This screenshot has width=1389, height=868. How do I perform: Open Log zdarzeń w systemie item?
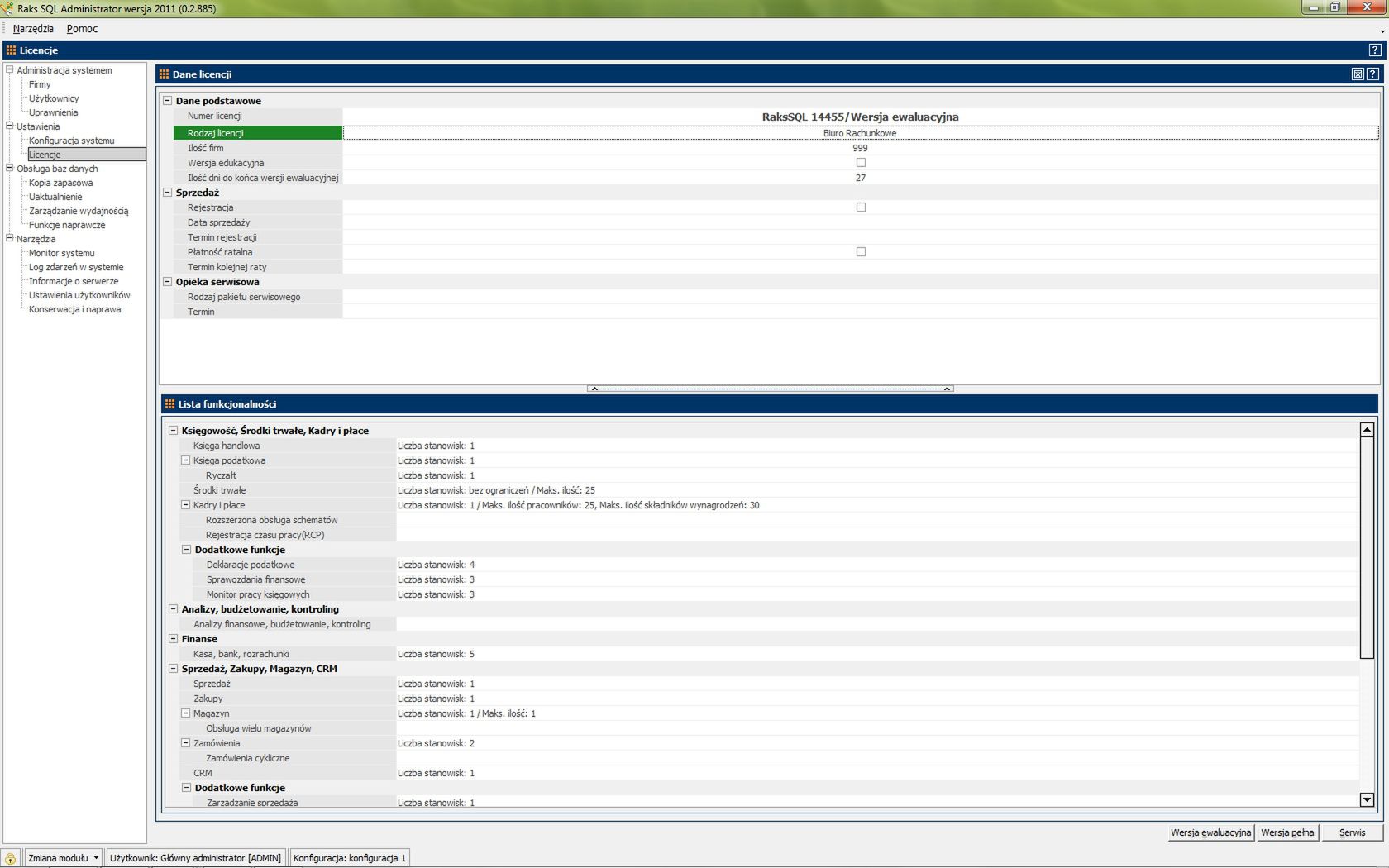(76, 267)
